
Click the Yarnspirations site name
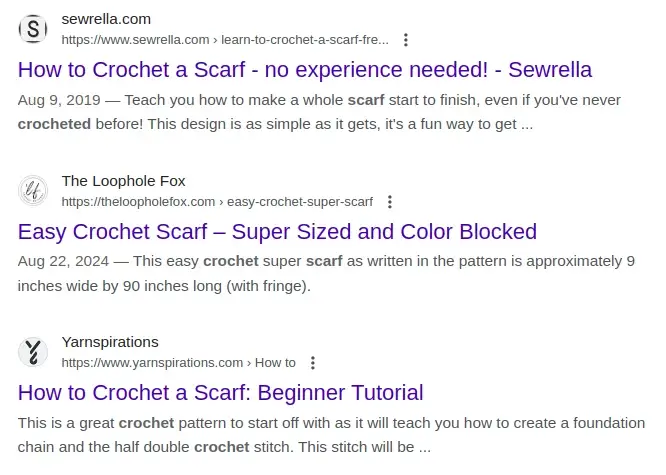tap(110, 342)
